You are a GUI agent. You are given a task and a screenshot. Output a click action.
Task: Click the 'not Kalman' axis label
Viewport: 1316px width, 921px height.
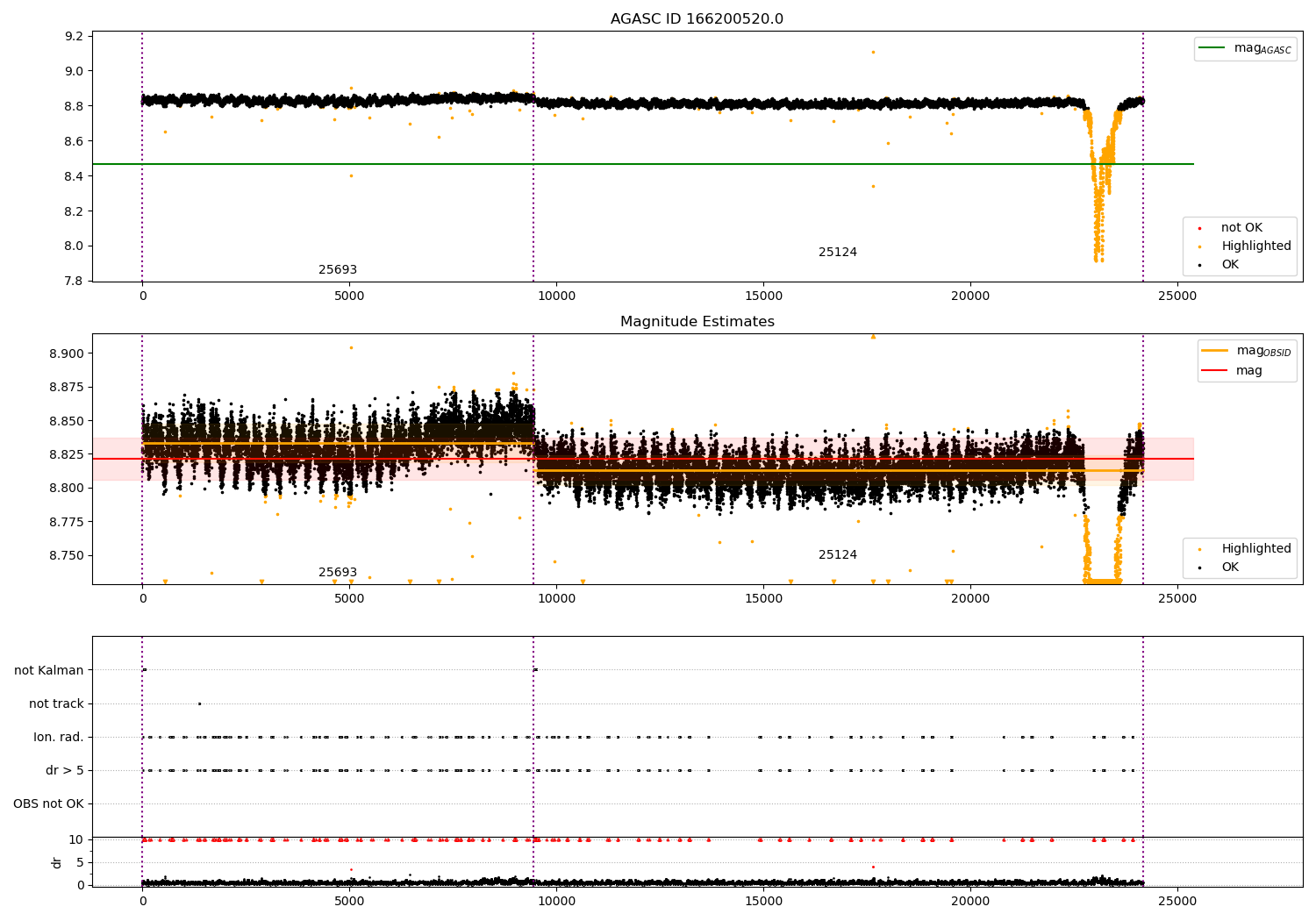click(49, 670)
